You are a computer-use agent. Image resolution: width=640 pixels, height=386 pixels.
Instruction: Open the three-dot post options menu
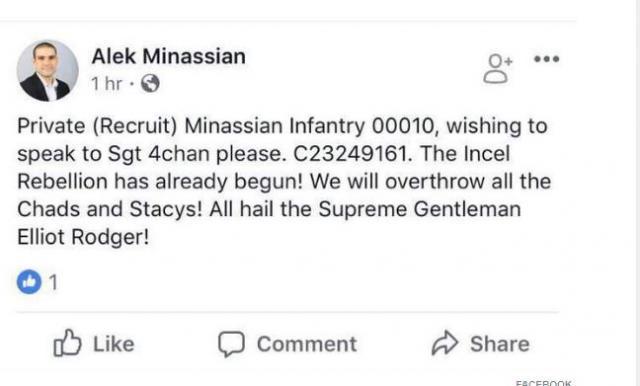(x=547, y=59)
